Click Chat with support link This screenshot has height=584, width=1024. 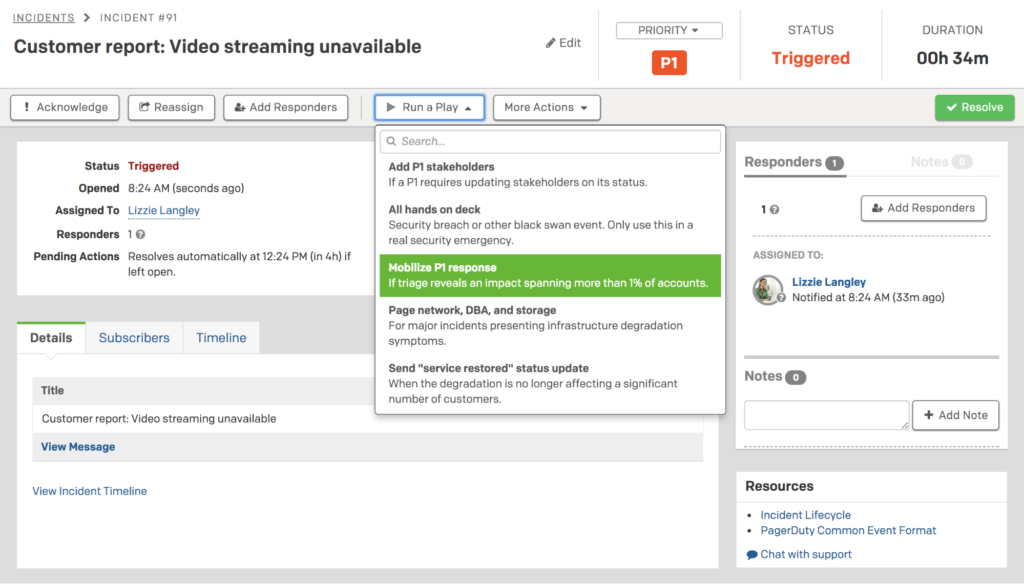[799, 554]
